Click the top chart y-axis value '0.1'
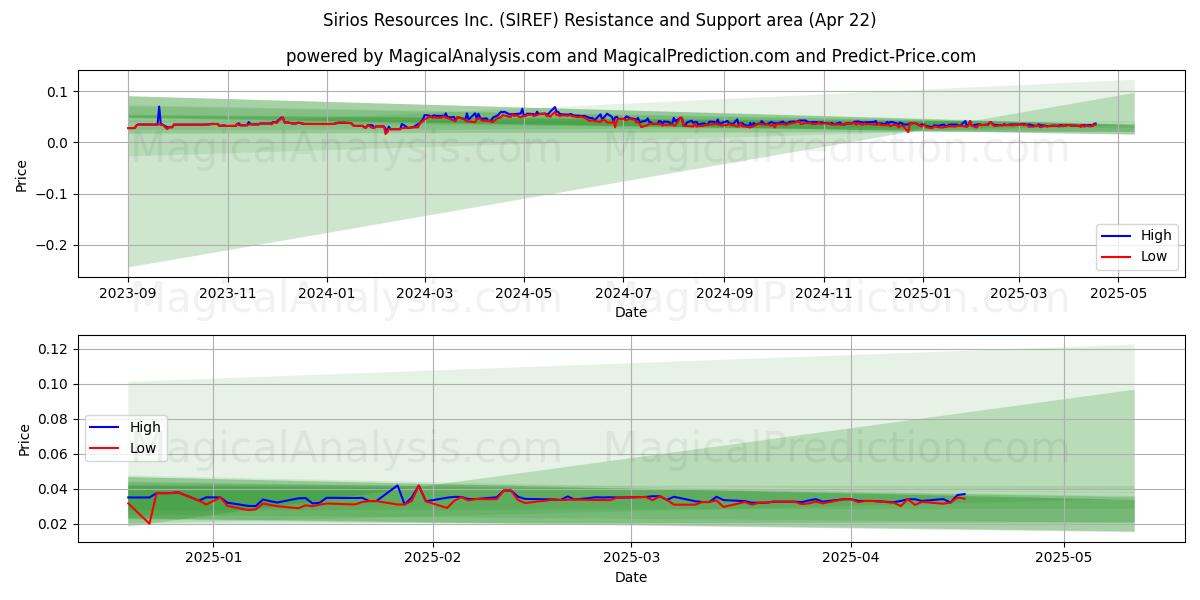Image resolution: width=1200 pixels, height=600 pixels. 58,92
